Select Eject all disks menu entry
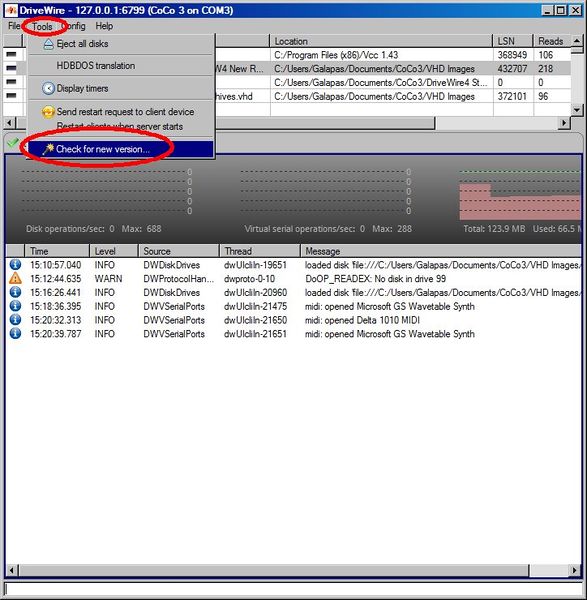This screenshot has height=600, width=587. pos(121,44)
